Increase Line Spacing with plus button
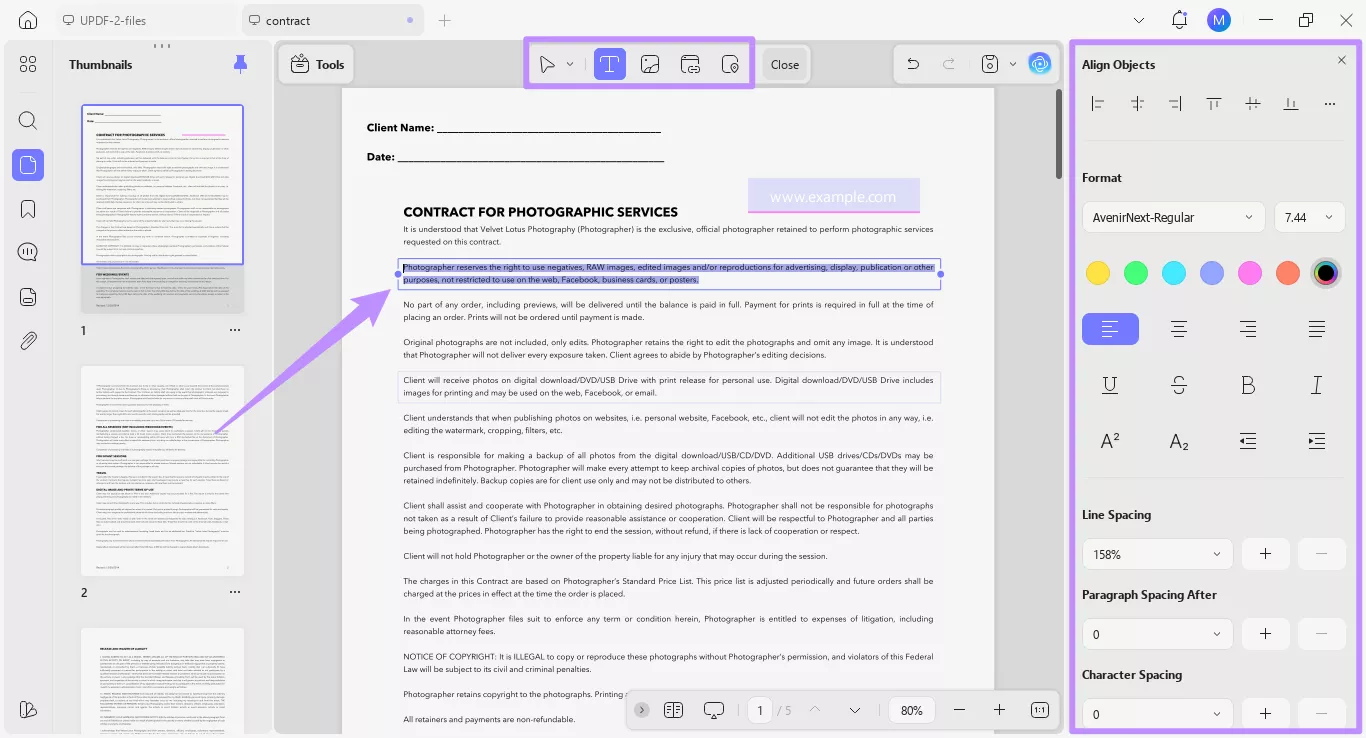Viewport: 1366px width, 738px height. click(x=1265, y=554)
